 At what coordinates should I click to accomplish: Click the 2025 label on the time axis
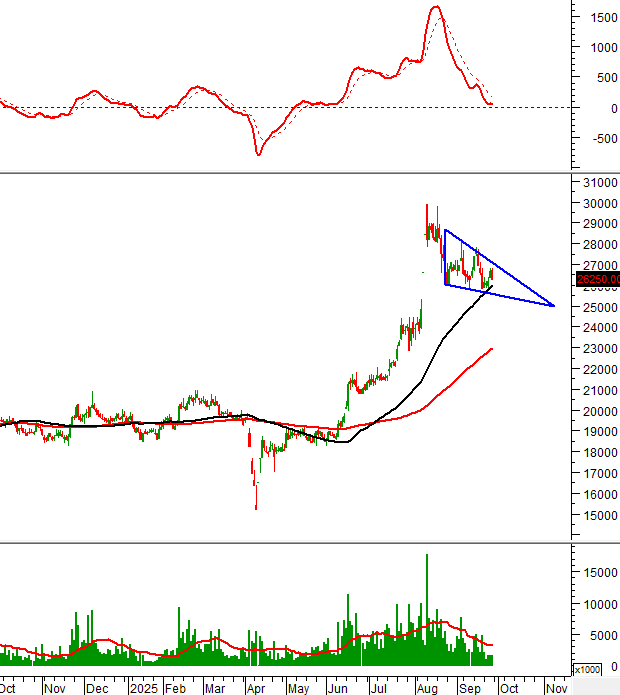[144, 688]
